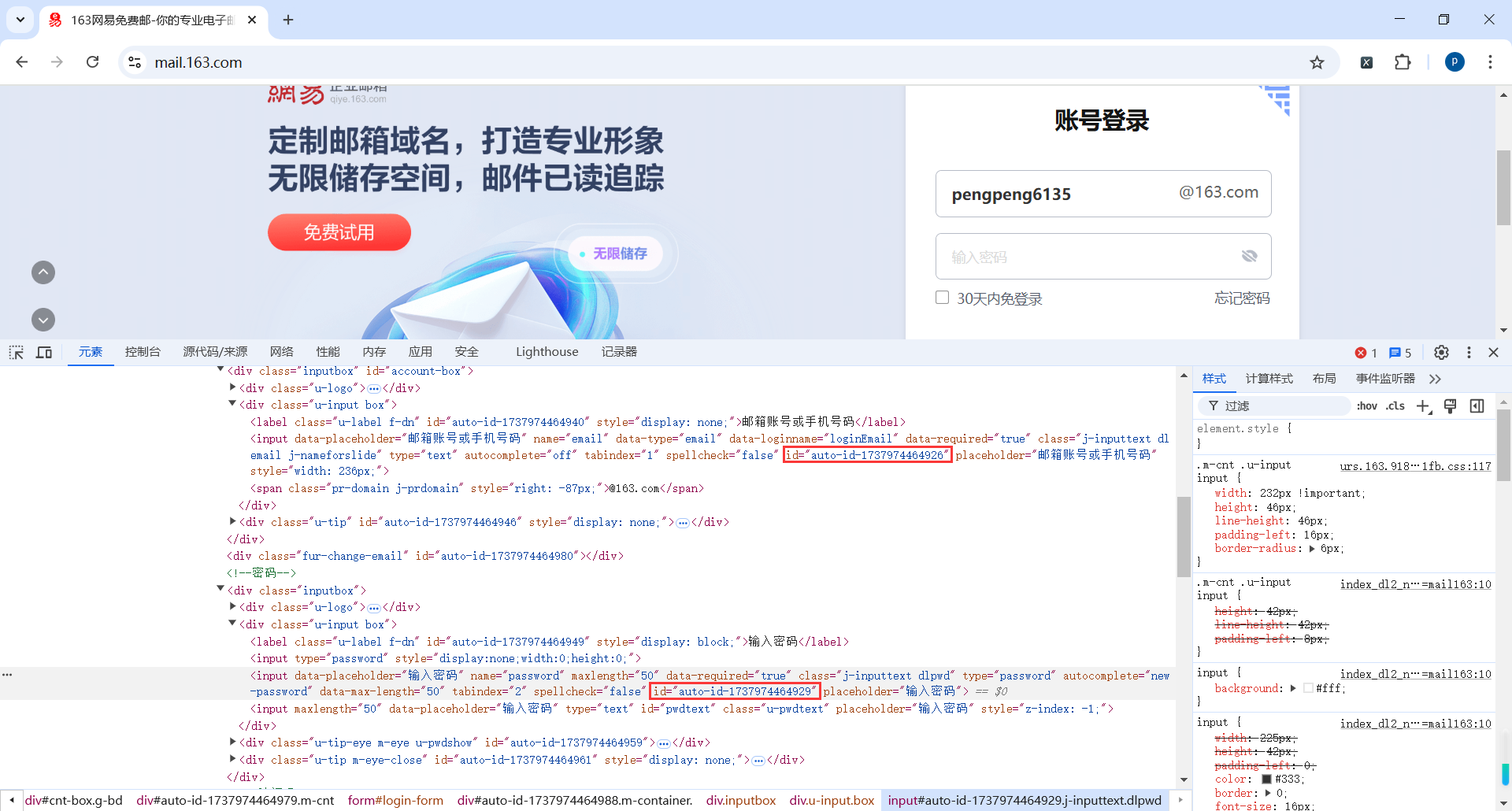
Task: Open the 布局 tab in the Styles pane
Action: point(1325,379)
